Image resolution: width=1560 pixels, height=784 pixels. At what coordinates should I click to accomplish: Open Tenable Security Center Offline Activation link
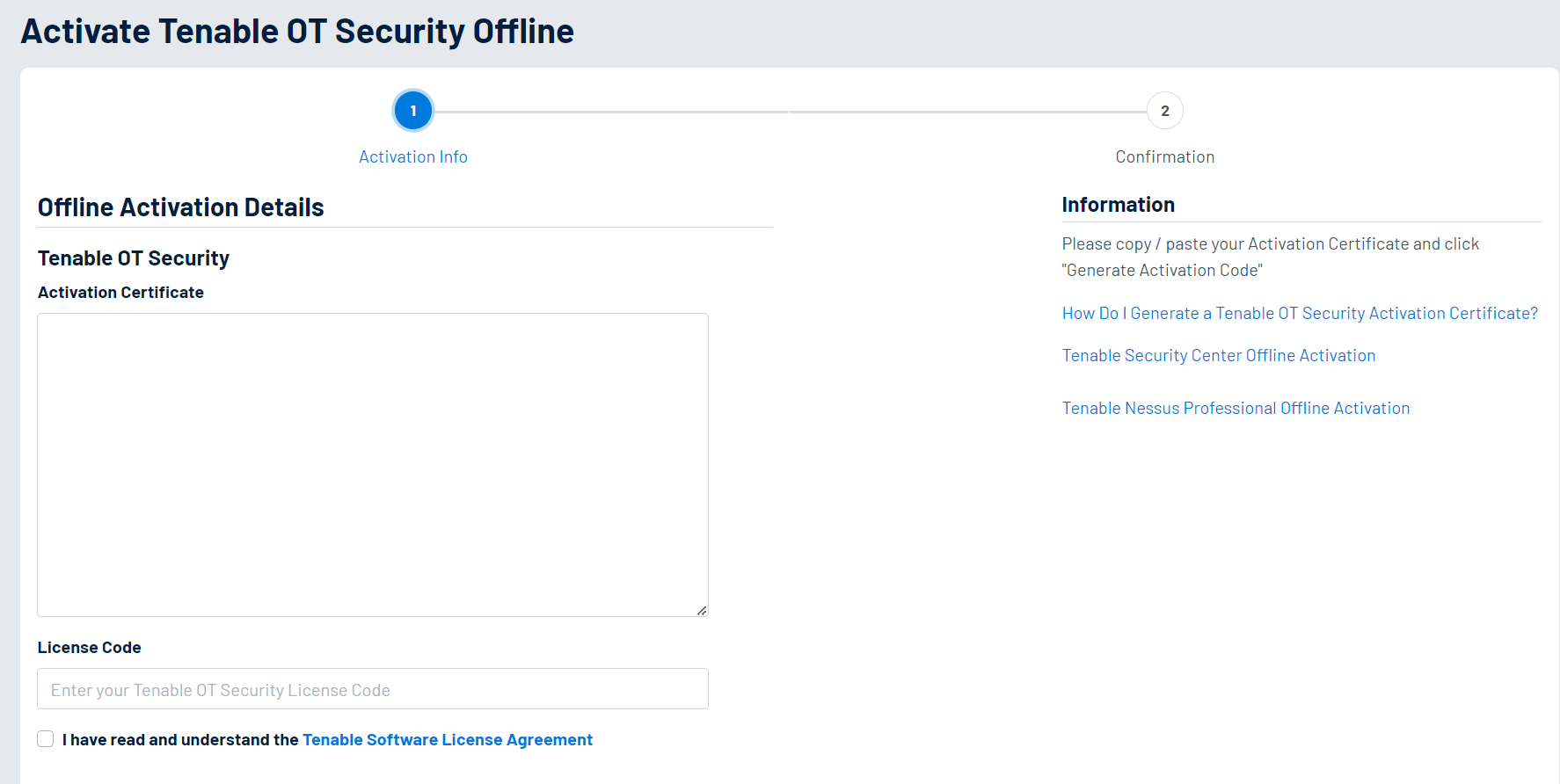point(1218,355)
